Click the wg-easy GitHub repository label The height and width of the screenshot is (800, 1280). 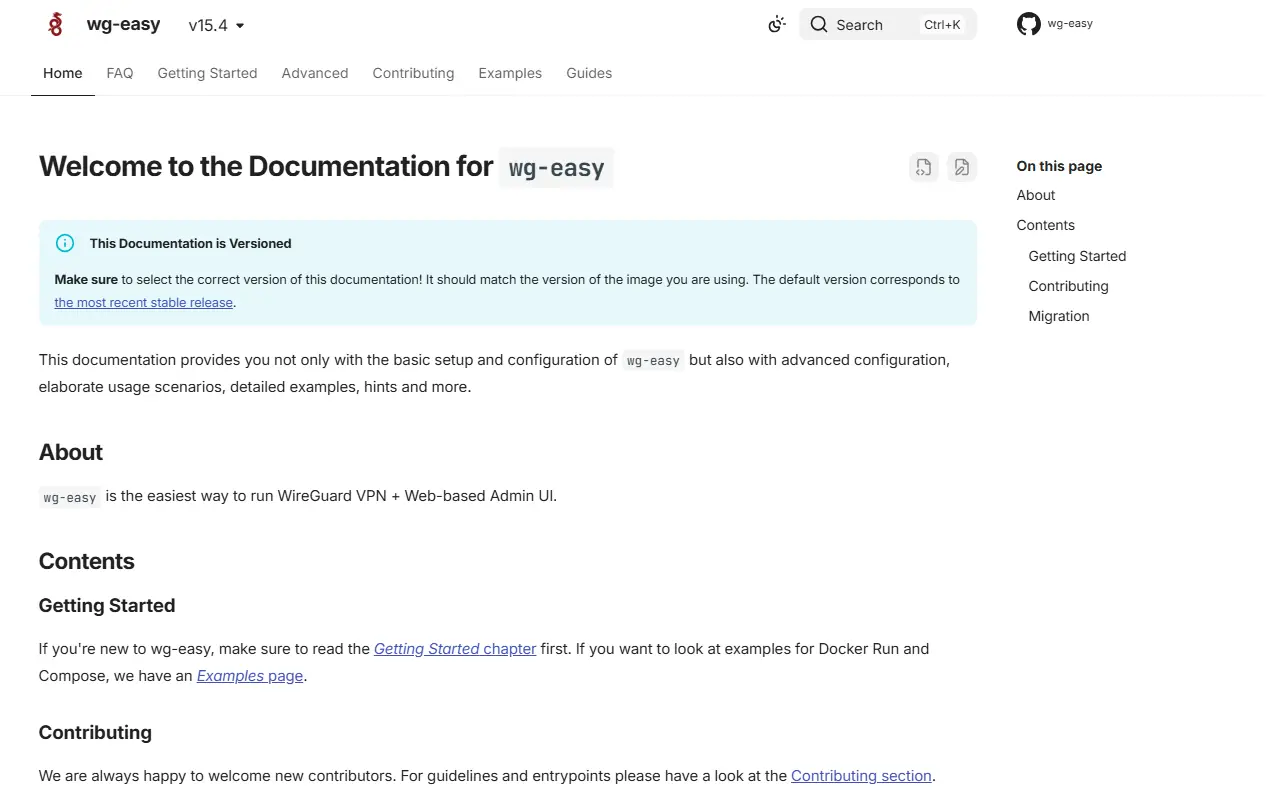pos(1070,24)
